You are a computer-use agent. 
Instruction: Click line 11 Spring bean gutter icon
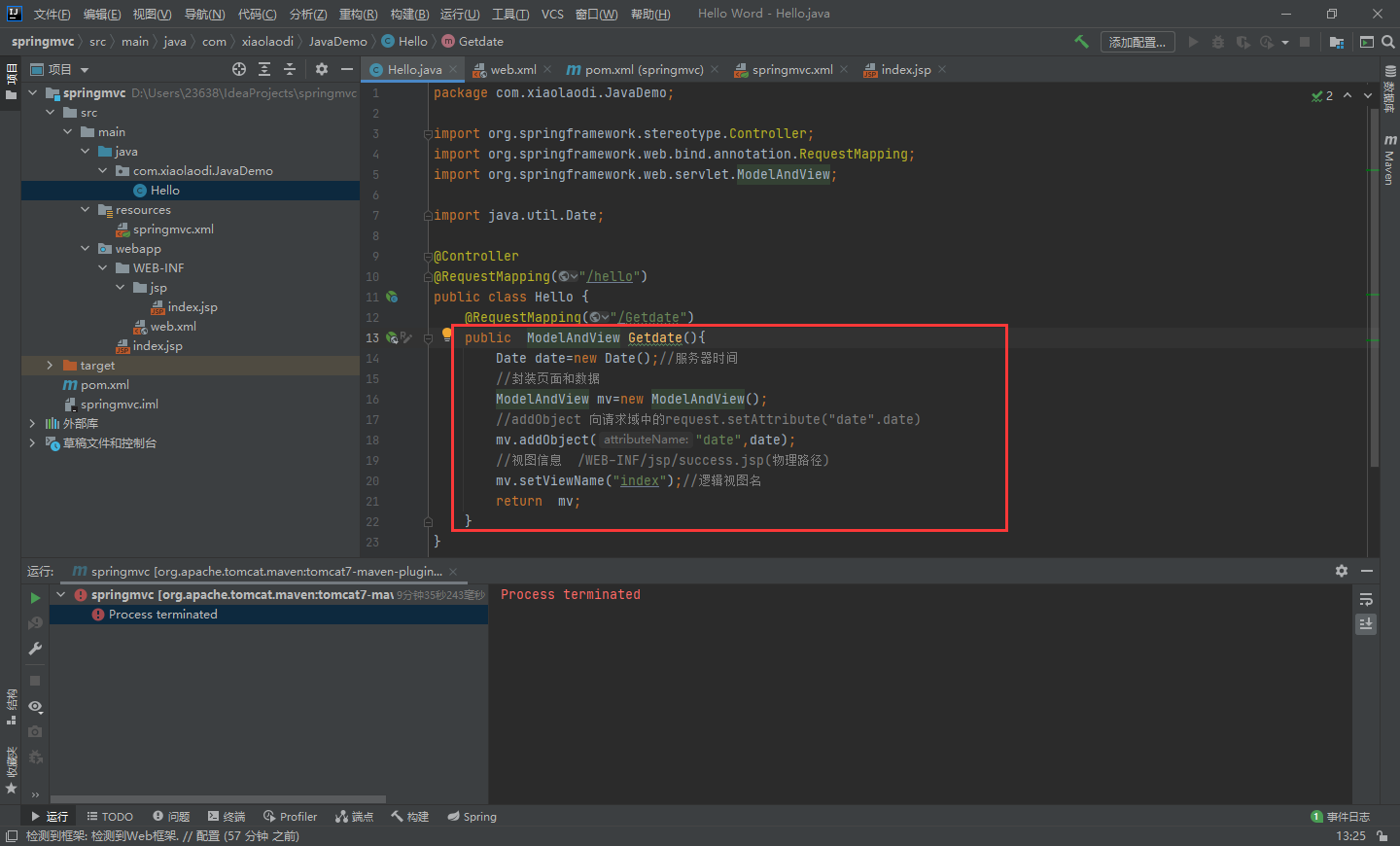click(392, 297)
